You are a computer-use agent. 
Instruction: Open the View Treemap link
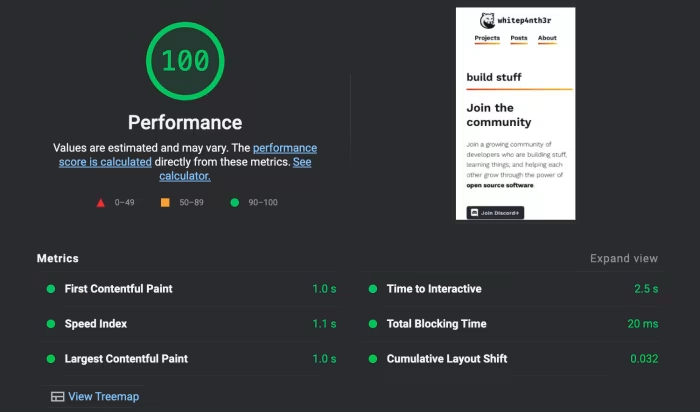tap(104, 396)
